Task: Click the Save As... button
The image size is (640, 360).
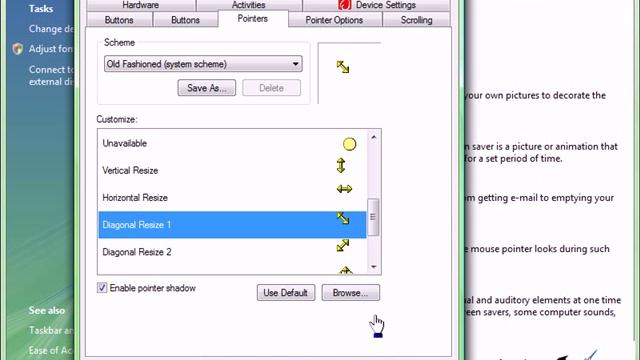Action: [x=207, y=88]
